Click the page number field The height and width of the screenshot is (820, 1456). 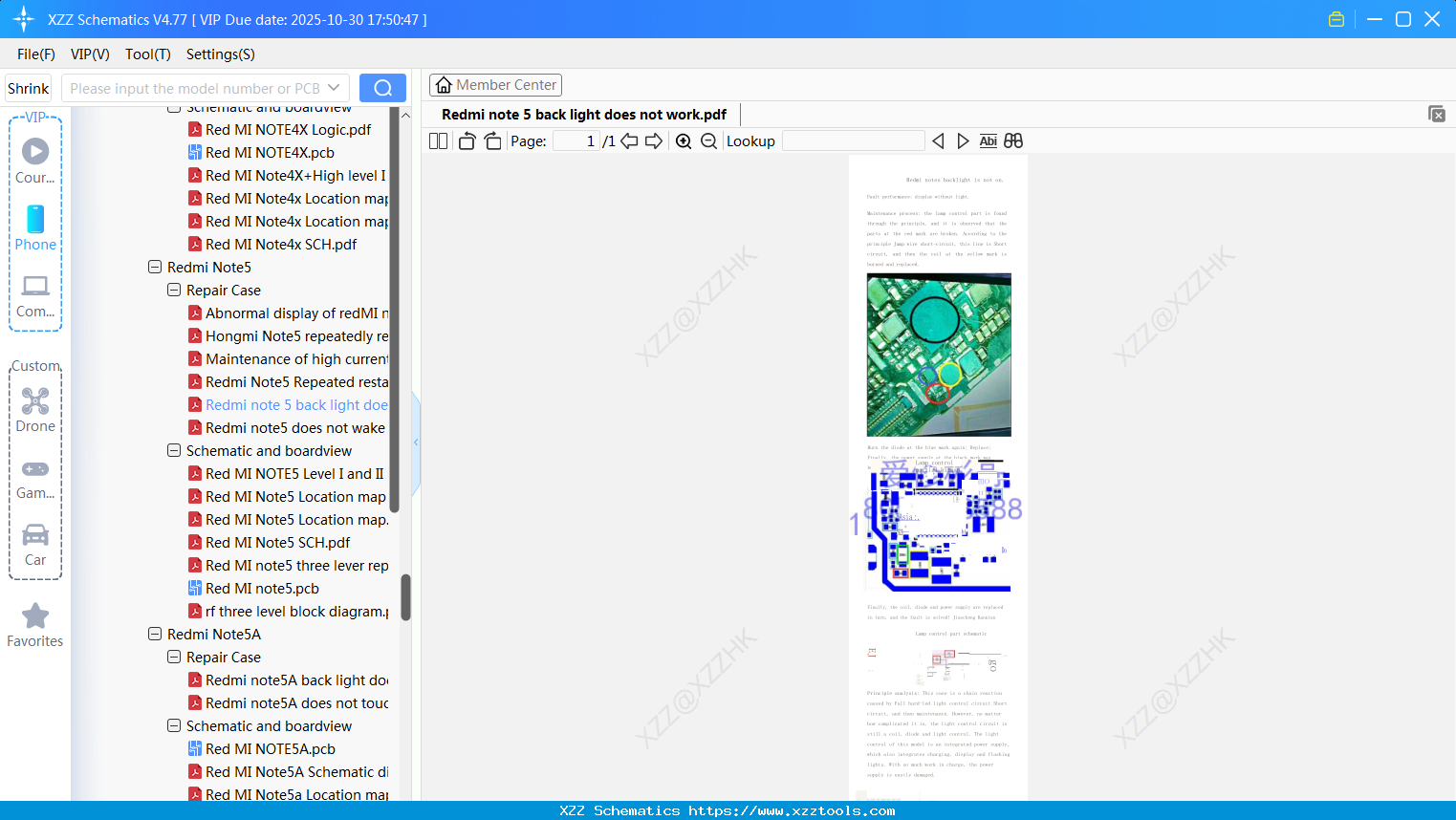point(576,140)
